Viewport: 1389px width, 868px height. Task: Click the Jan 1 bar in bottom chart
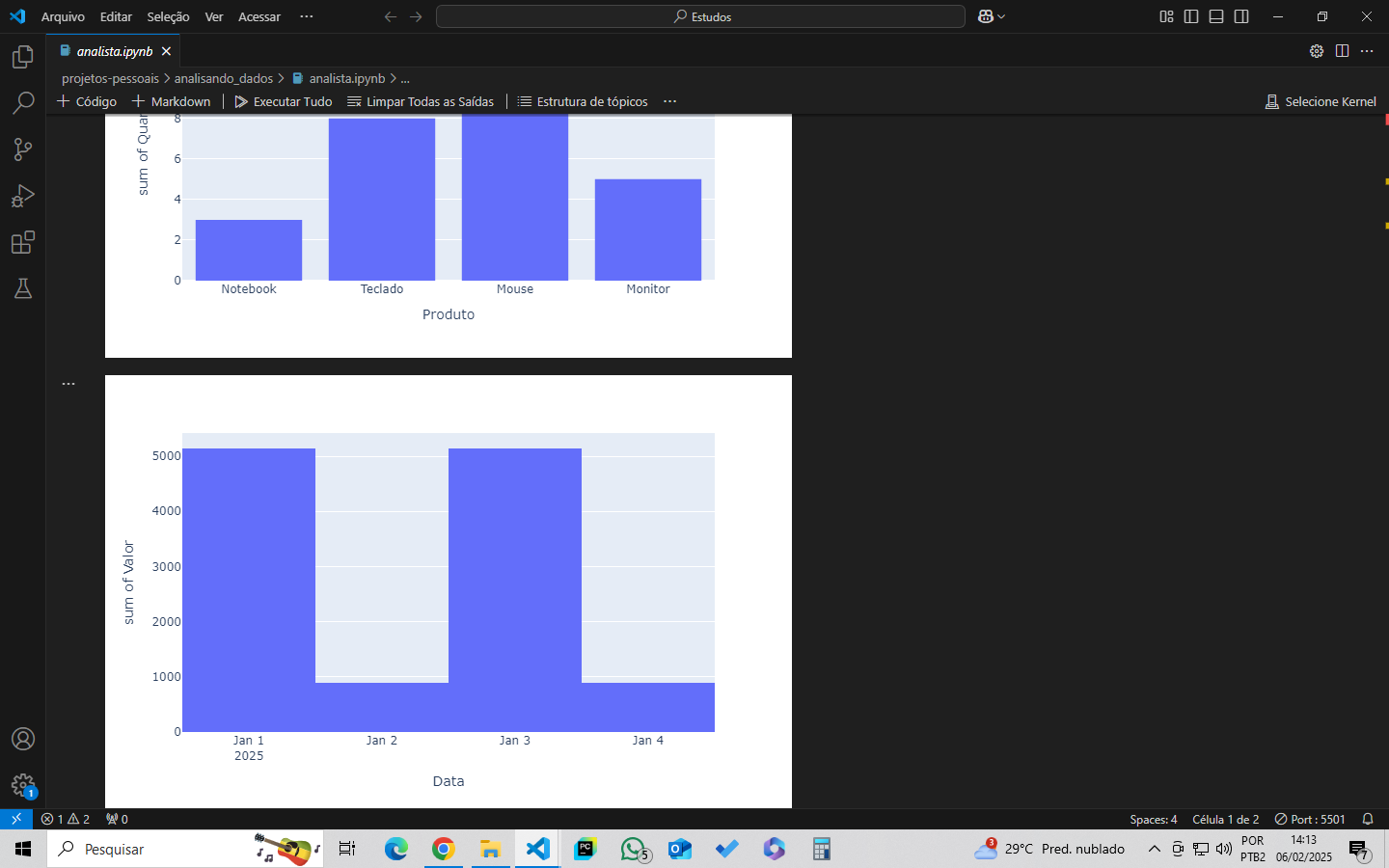pyautogui.click(x=249, y=590)
